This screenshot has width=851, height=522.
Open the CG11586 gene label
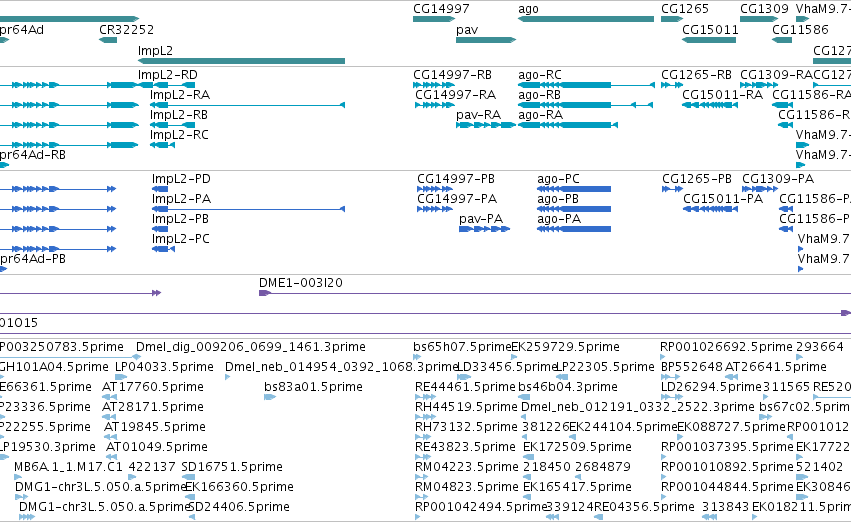[x=801, y=29]
